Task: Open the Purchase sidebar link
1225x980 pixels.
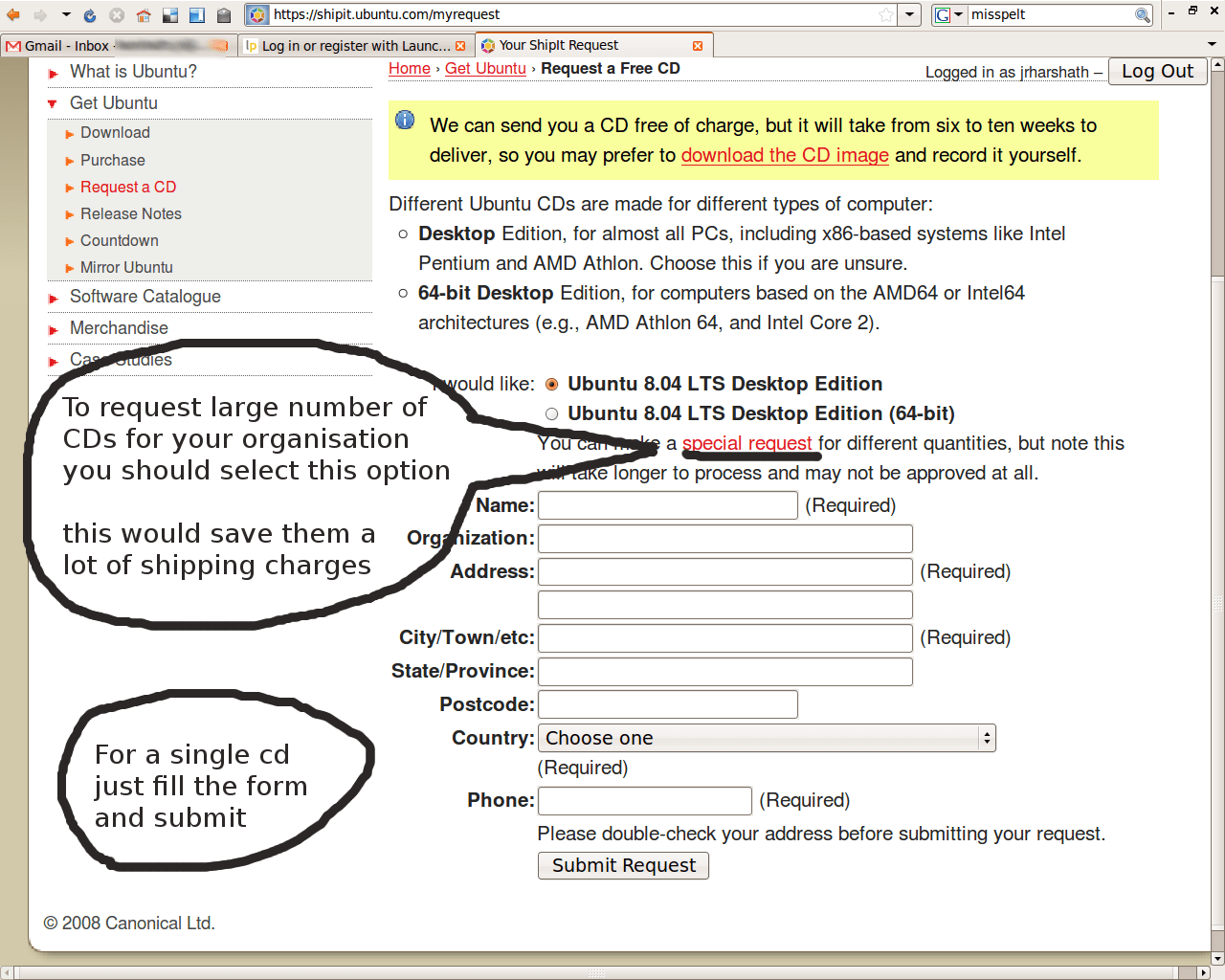Action: coord(113,161)
